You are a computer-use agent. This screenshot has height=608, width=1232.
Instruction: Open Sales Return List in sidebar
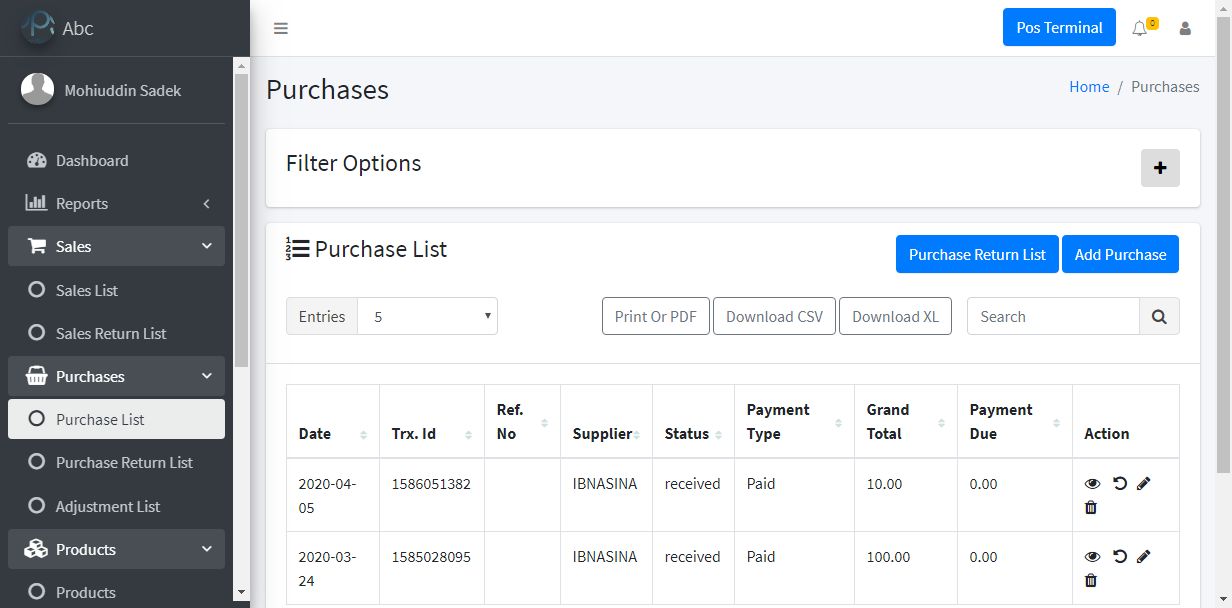pyautogui.click(x=110, y=333)
